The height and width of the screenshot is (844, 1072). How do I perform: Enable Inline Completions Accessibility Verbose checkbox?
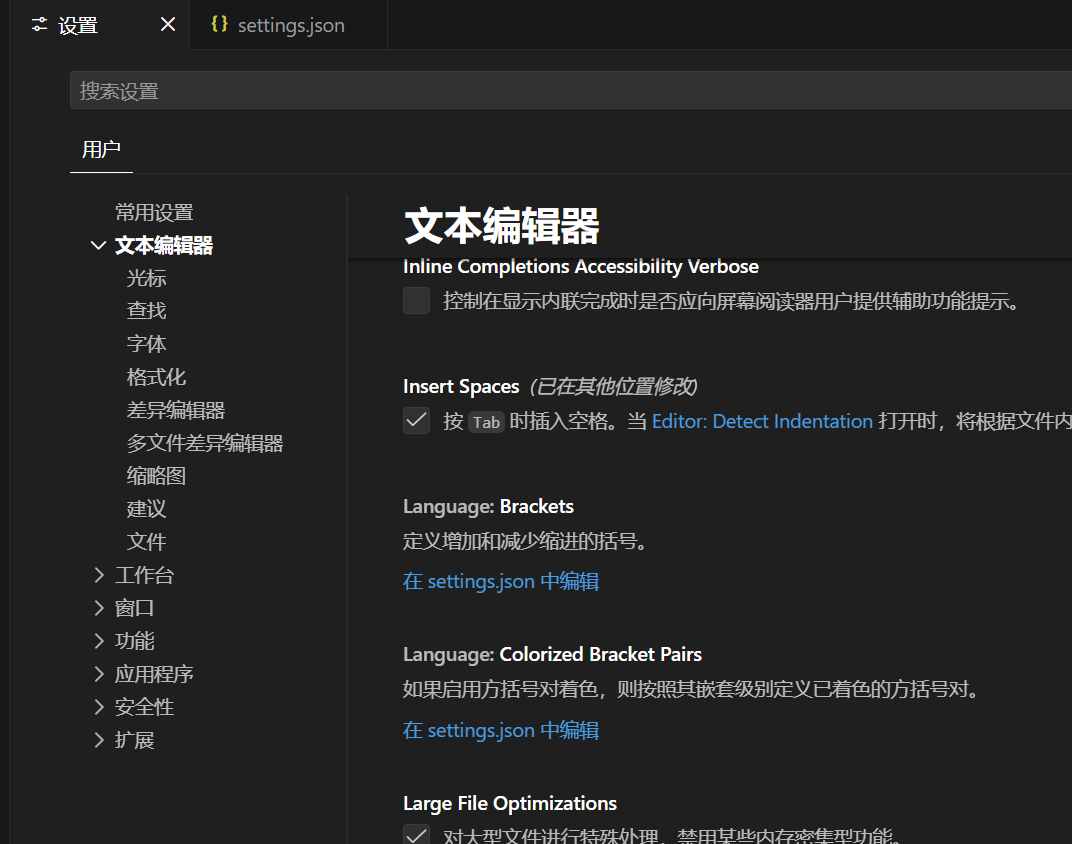coord(415,300)
